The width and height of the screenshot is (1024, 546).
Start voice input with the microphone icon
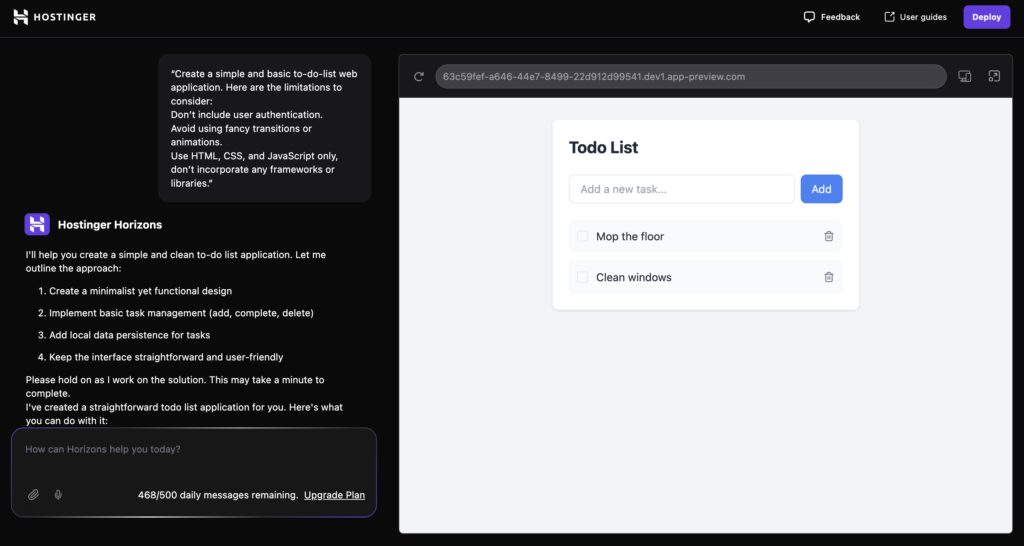coord(58,495)
